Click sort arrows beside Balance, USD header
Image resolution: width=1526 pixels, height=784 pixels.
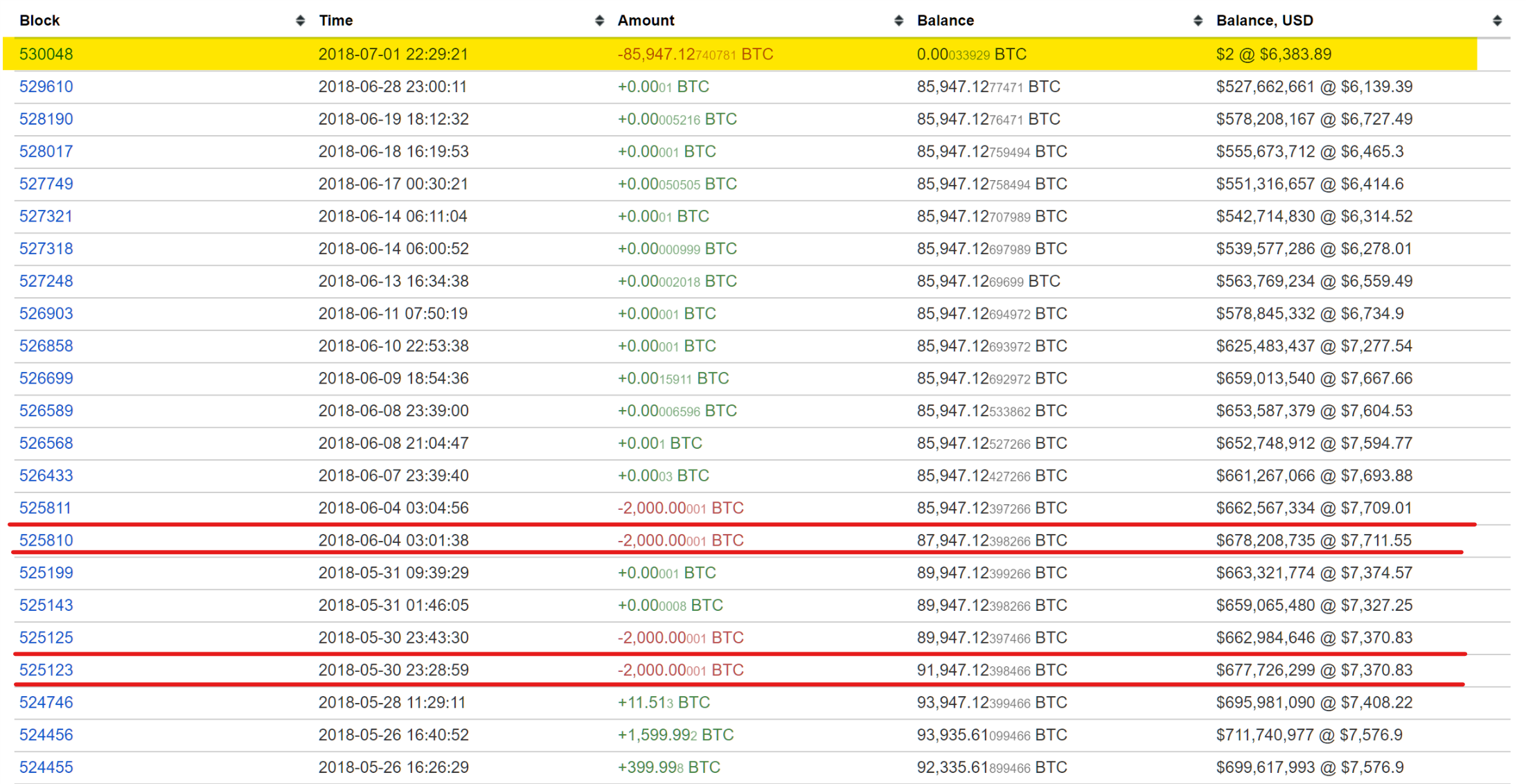[x=1497, y=21]
